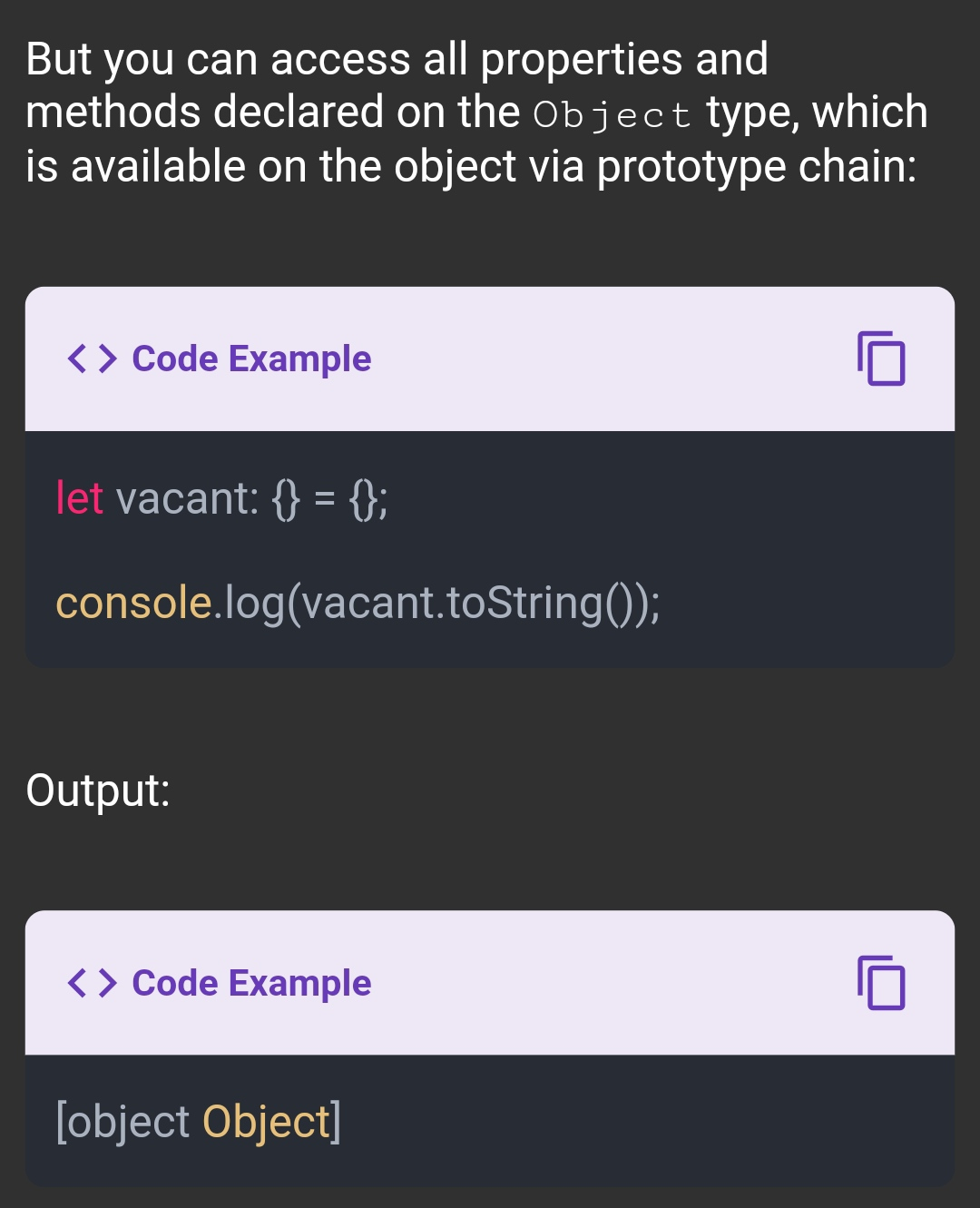Viewport: 980px width, 1208px height.
Task: Click second 'Code Example' header label above output
Action: click(x=251, y=983)
